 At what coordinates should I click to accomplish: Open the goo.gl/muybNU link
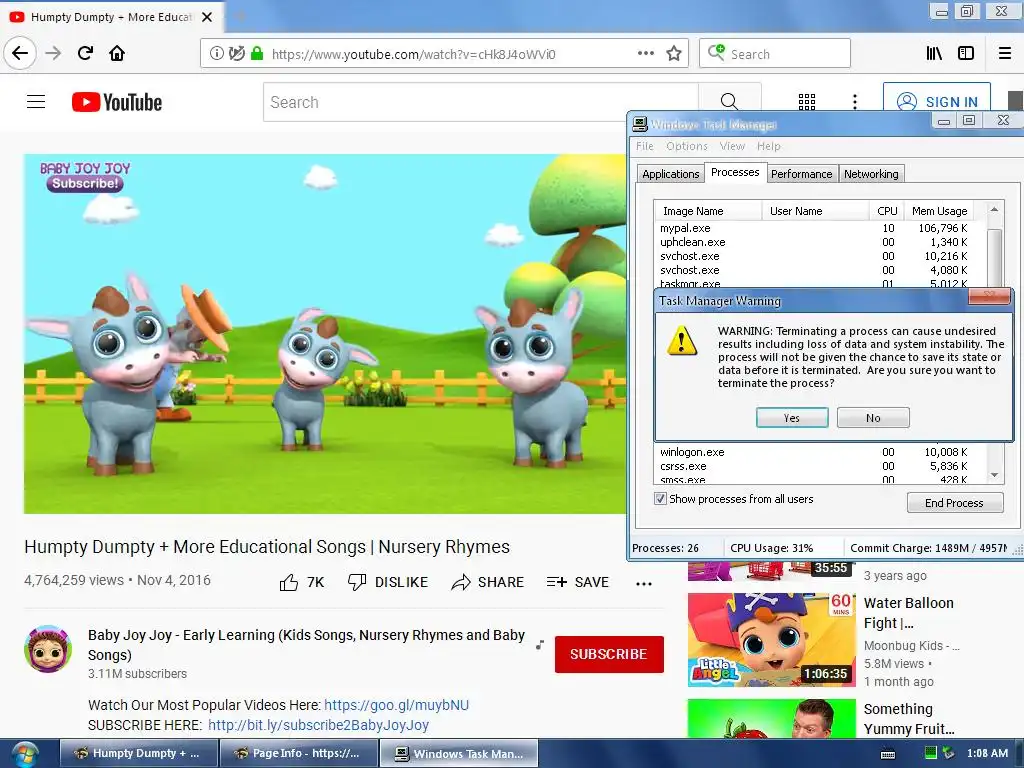(x=396, y=705)
